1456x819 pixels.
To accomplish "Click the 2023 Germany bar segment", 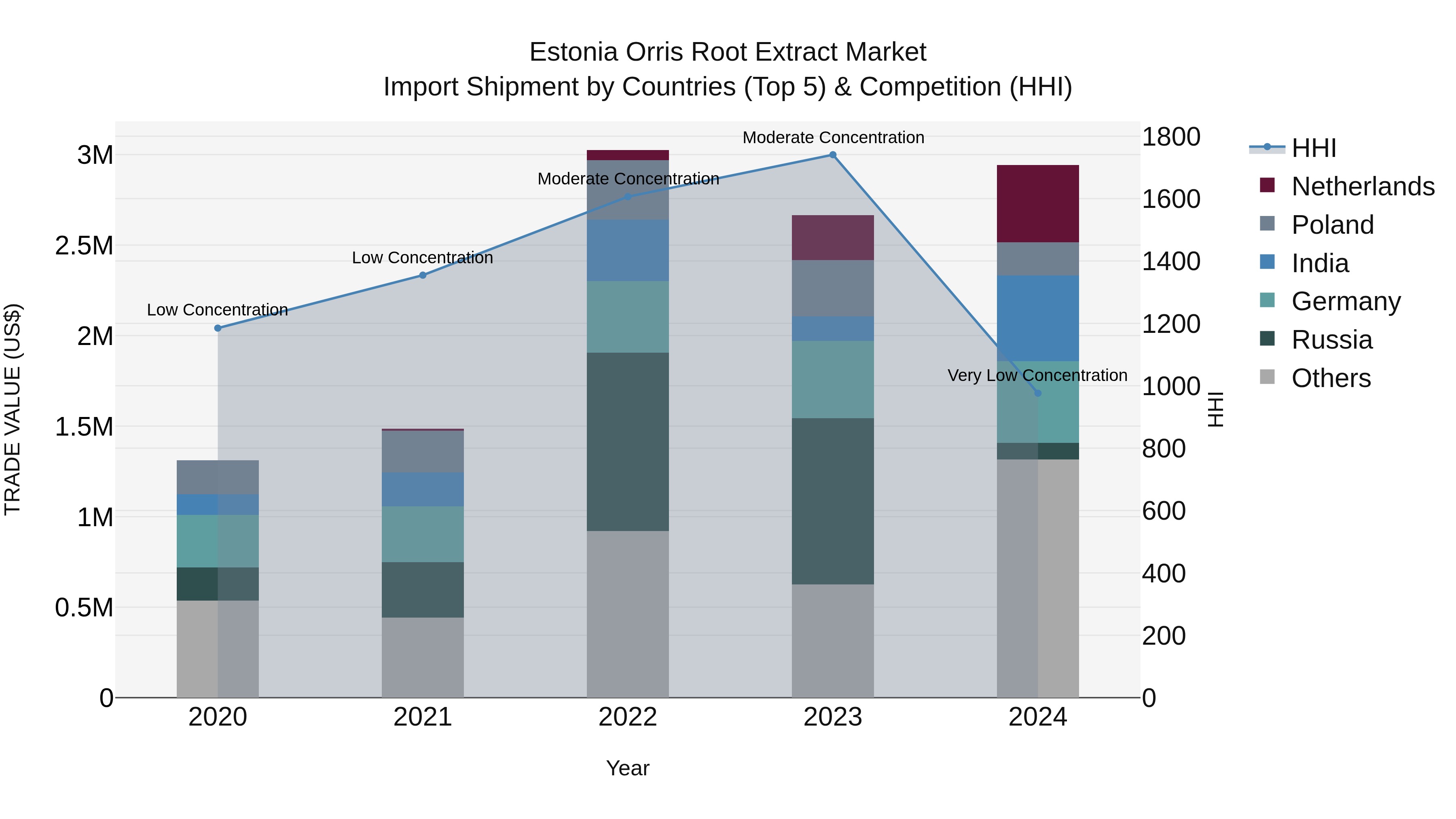I will [833, 380].
